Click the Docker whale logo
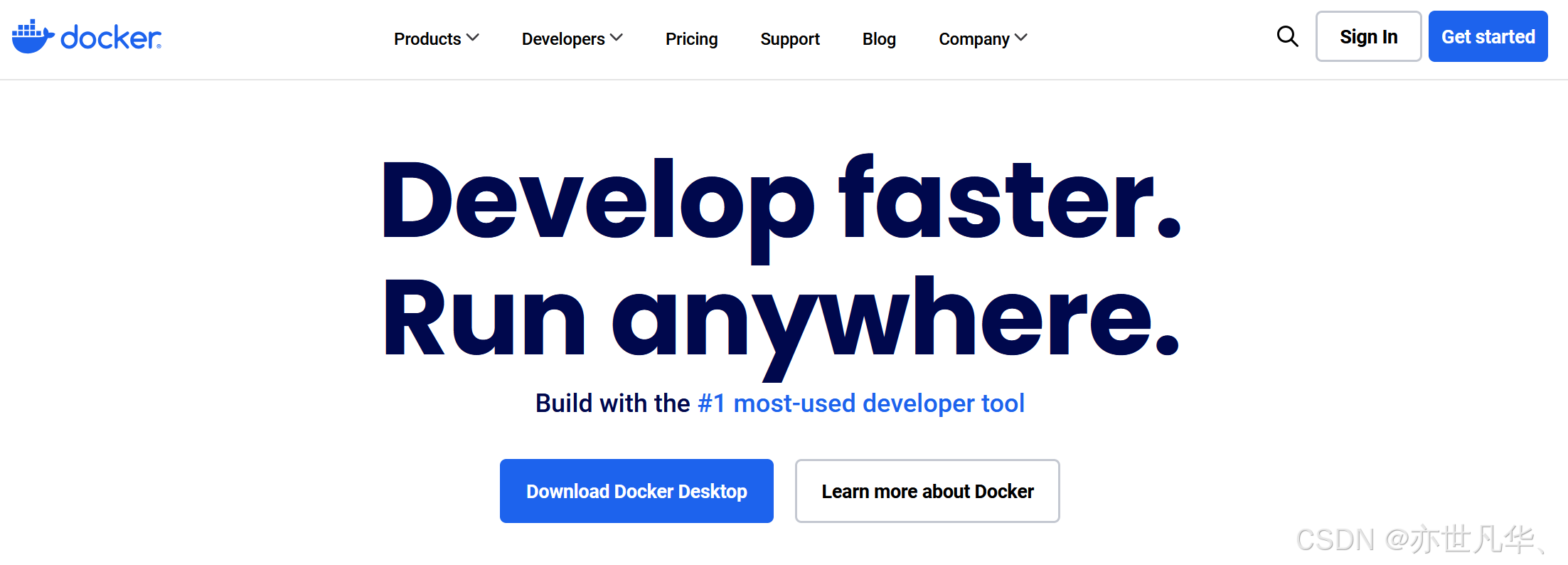 click(87, 36)
